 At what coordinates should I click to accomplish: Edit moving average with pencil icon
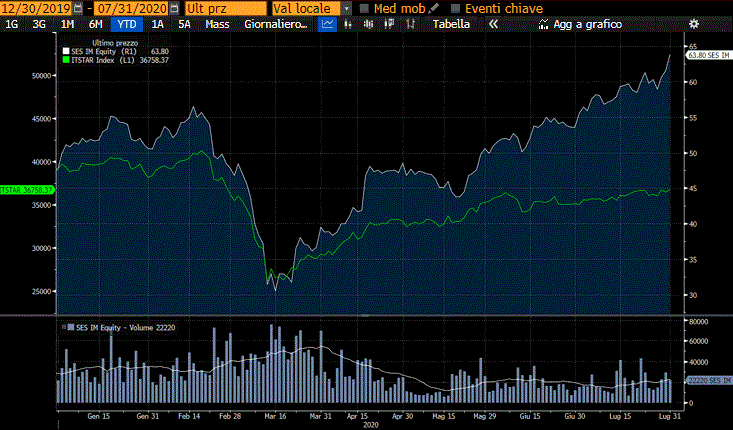[x=434, y=8]
